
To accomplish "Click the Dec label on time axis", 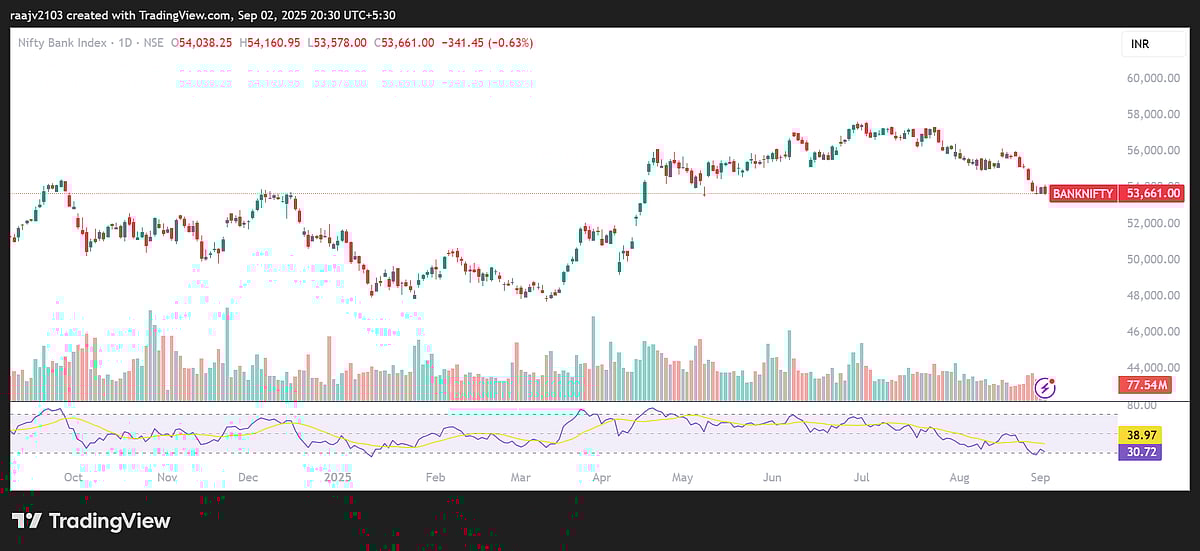I will [x=248, y=478].
